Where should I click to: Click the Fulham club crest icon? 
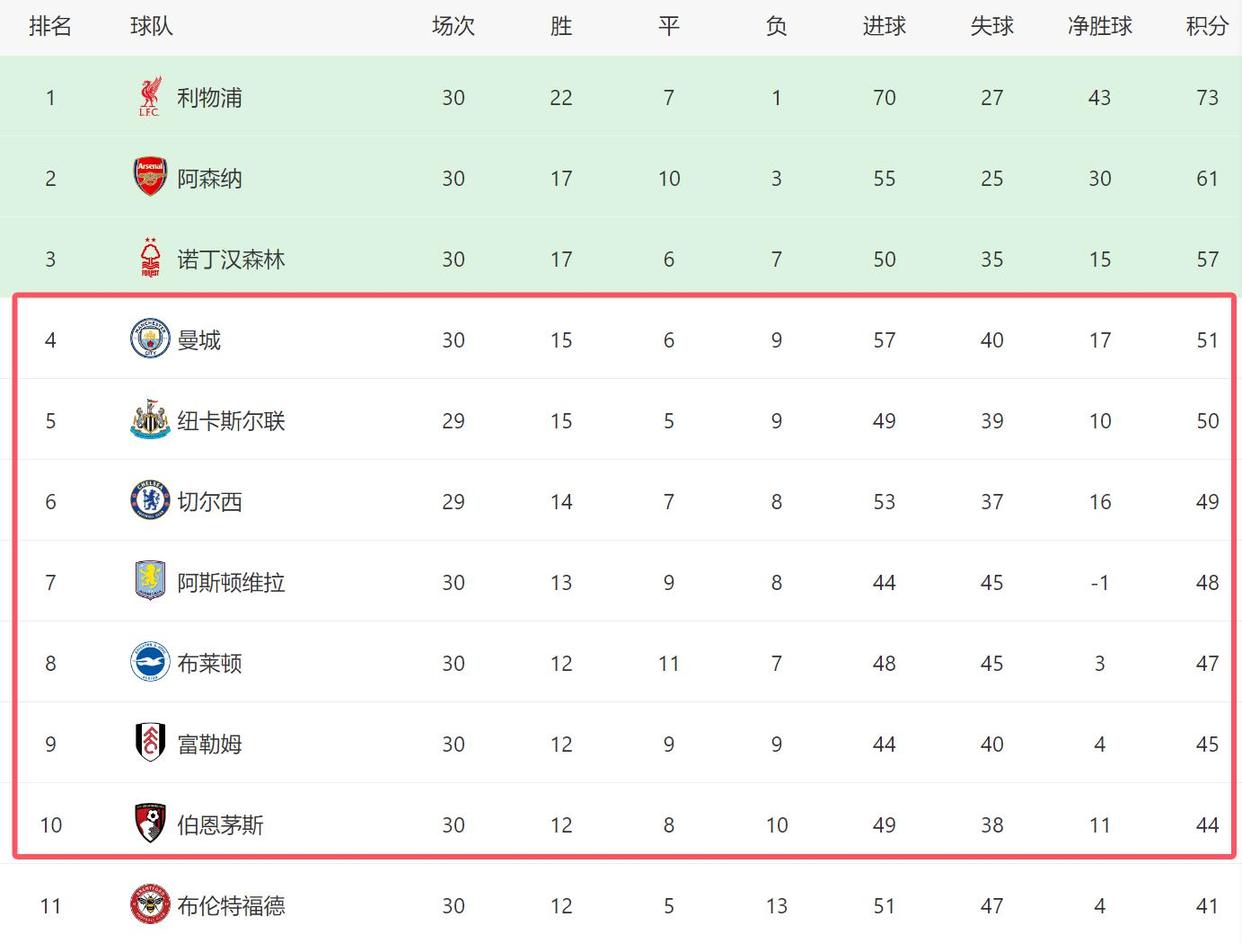tap(150, 743)
